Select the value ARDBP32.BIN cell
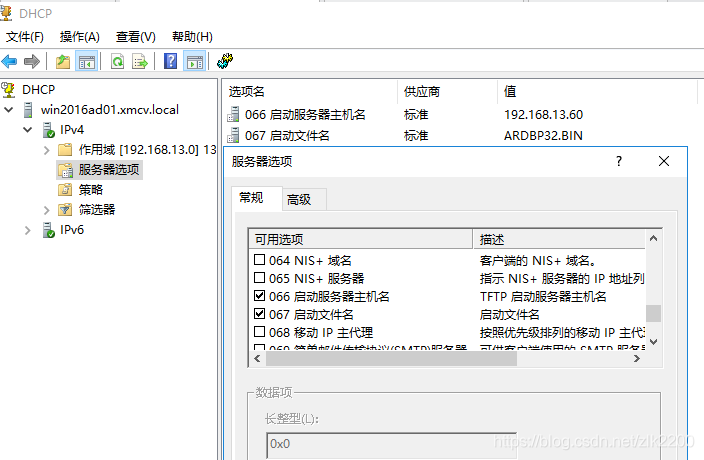The image size is (704, 460). point(543,136)
